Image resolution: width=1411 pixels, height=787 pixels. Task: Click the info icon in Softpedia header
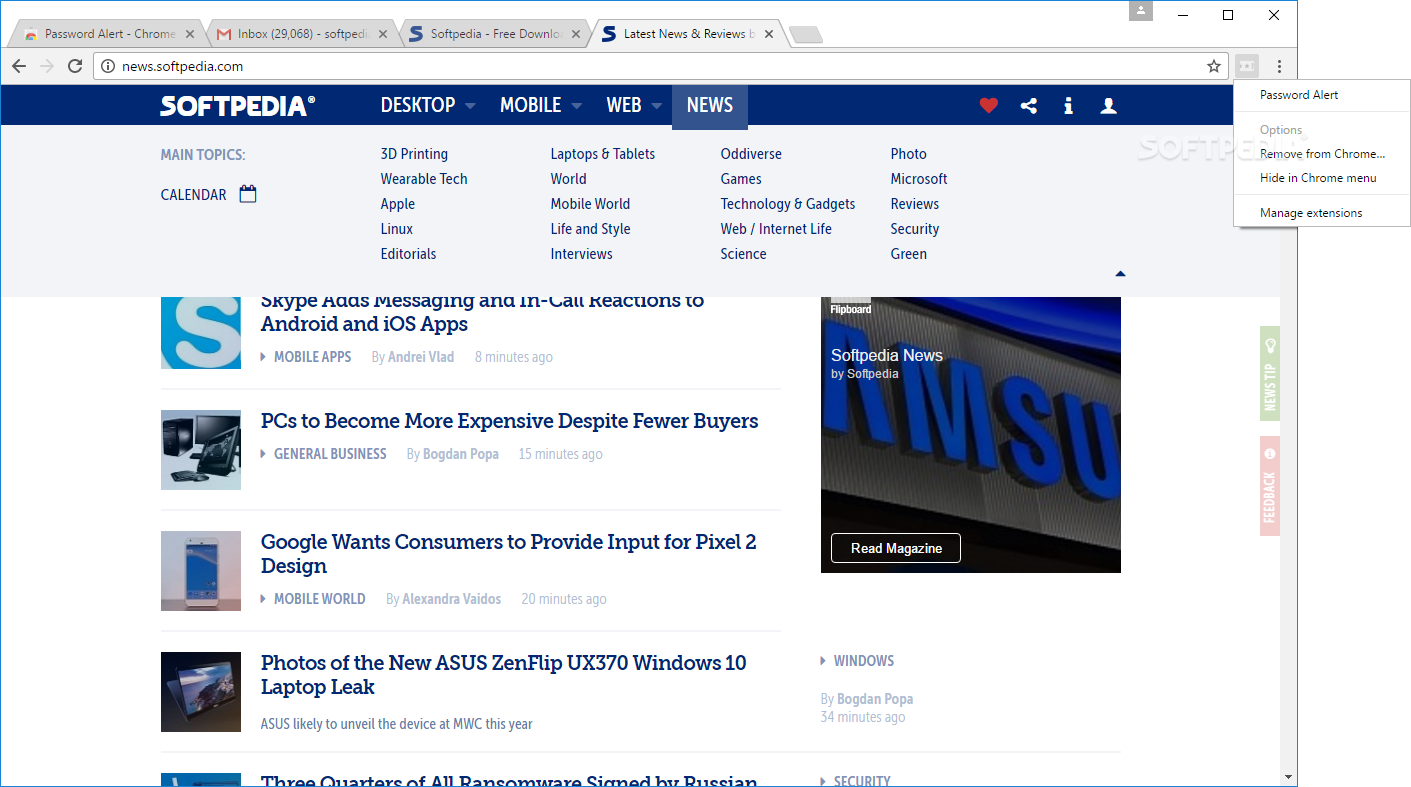click(x=1069, y=105)
